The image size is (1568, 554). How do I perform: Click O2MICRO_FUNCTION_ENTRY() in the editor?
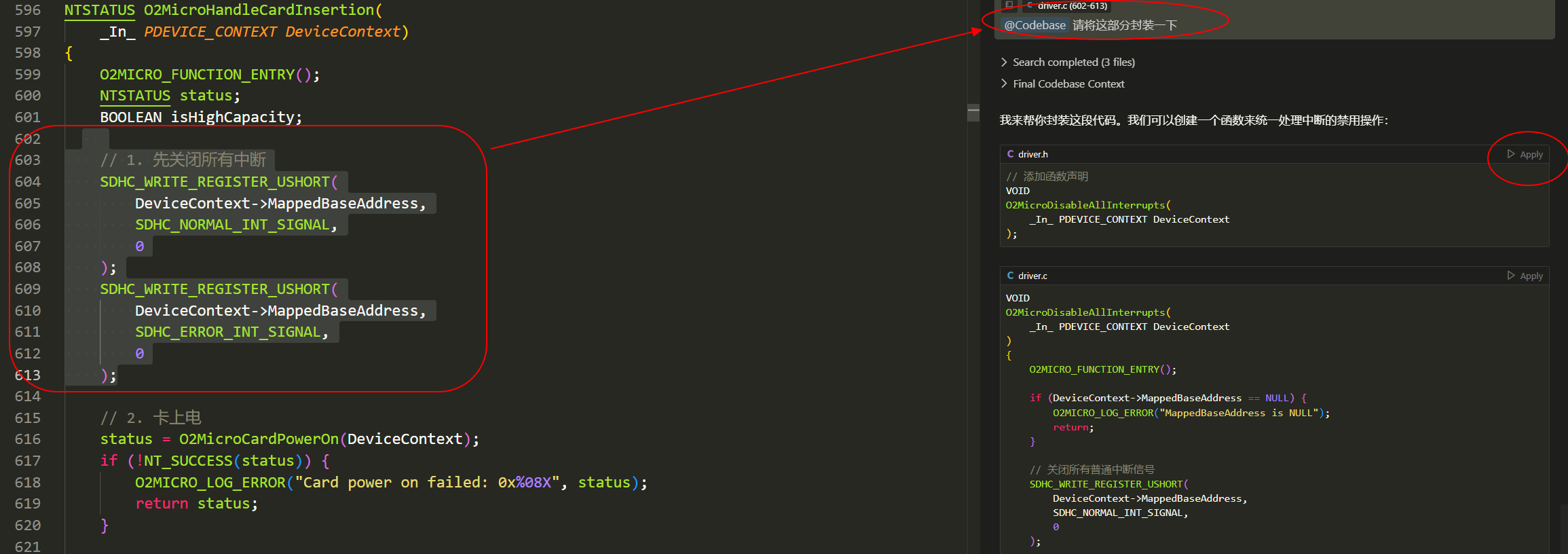coord(206,75)
